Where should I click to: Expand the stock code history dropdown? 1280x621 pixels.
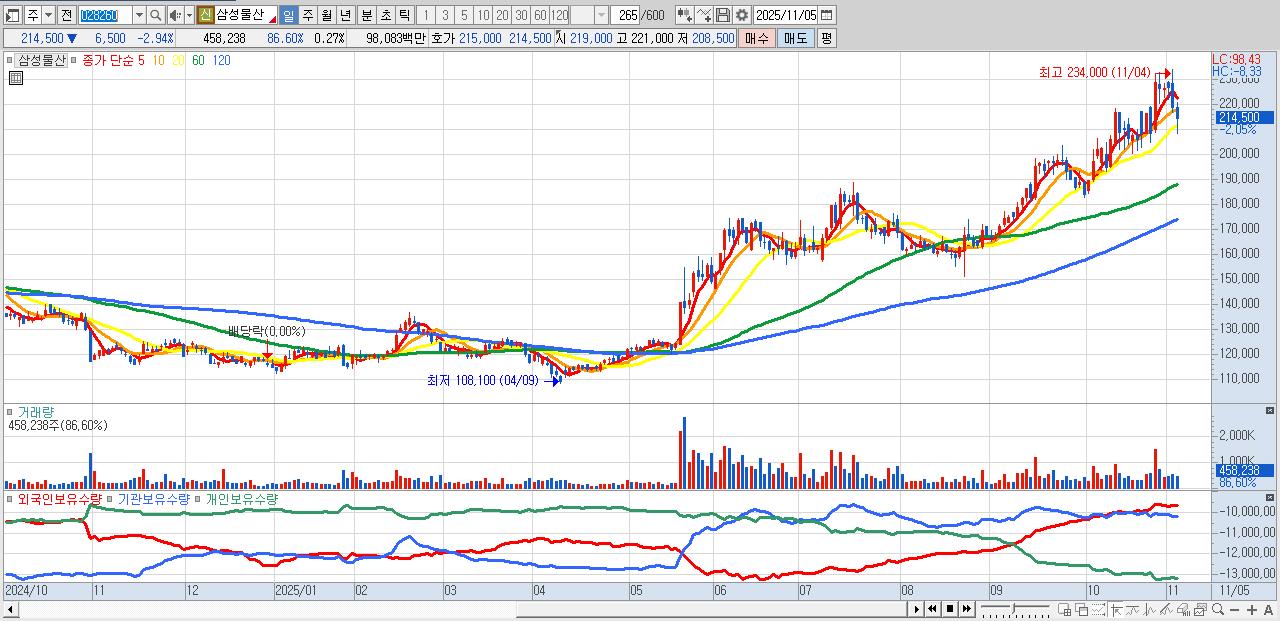click(139, 15)
